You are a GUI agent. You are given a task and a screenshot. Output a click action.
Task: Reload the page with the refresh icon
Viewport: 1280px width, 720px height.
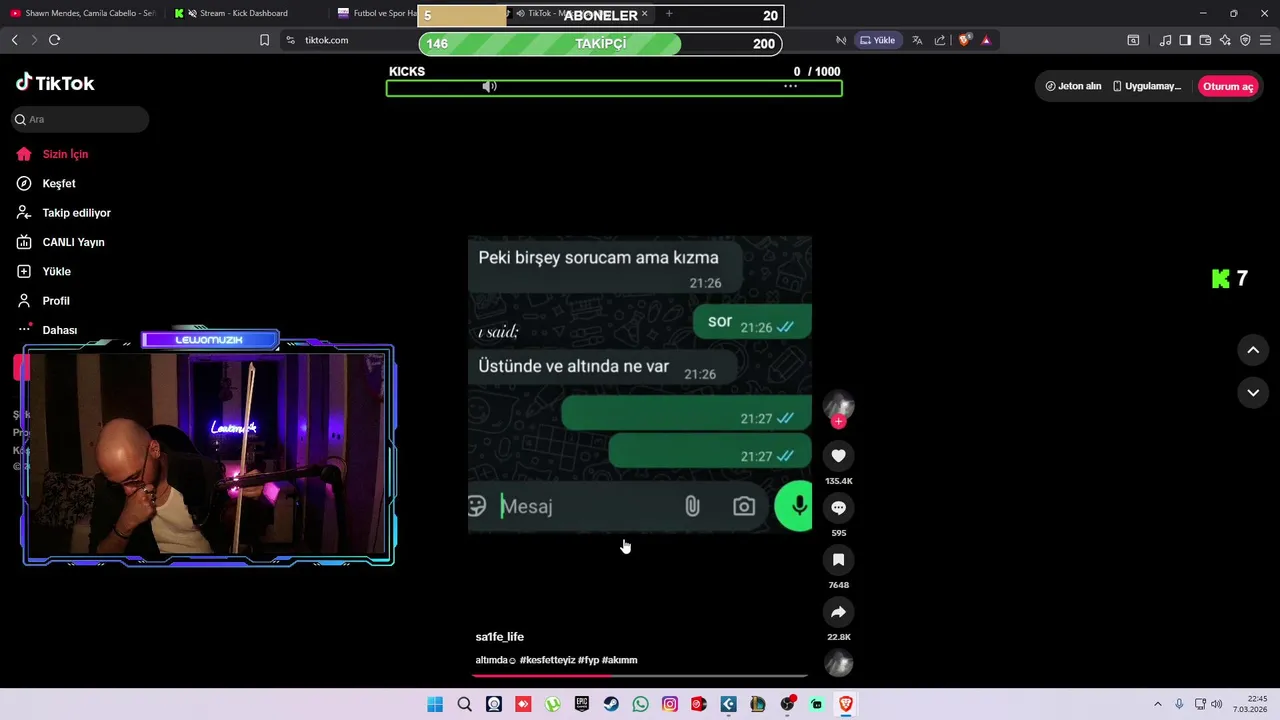click(55, 40)
